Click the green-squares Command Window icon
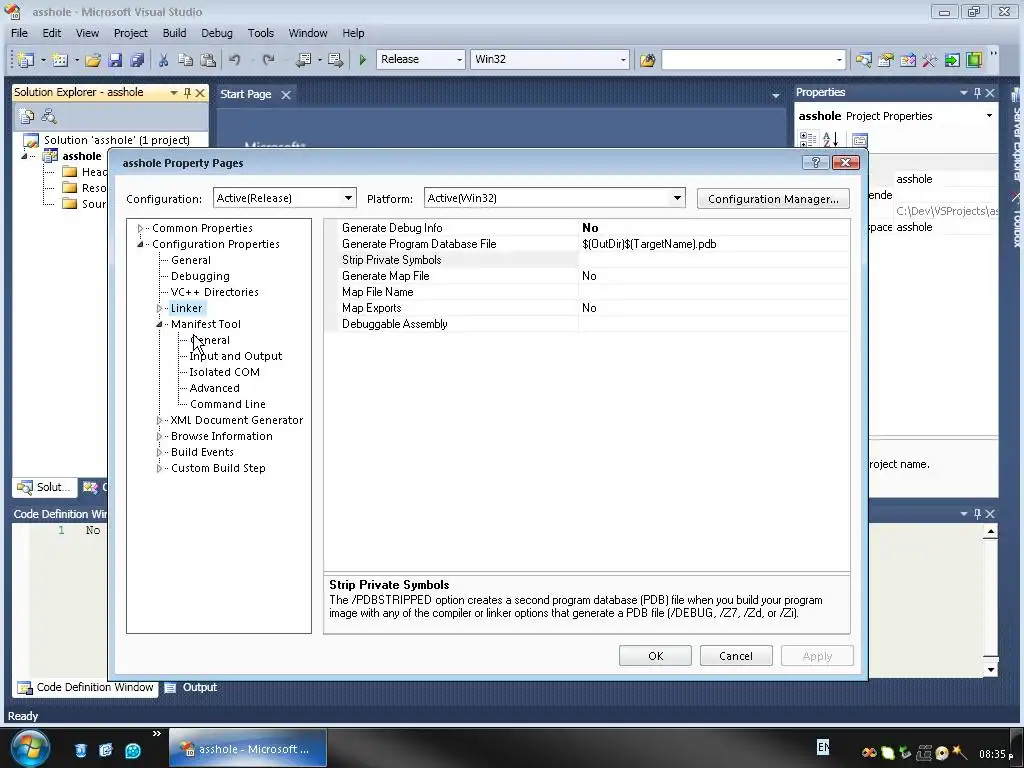Screen dimensions: 1024x768 [974, 59]
